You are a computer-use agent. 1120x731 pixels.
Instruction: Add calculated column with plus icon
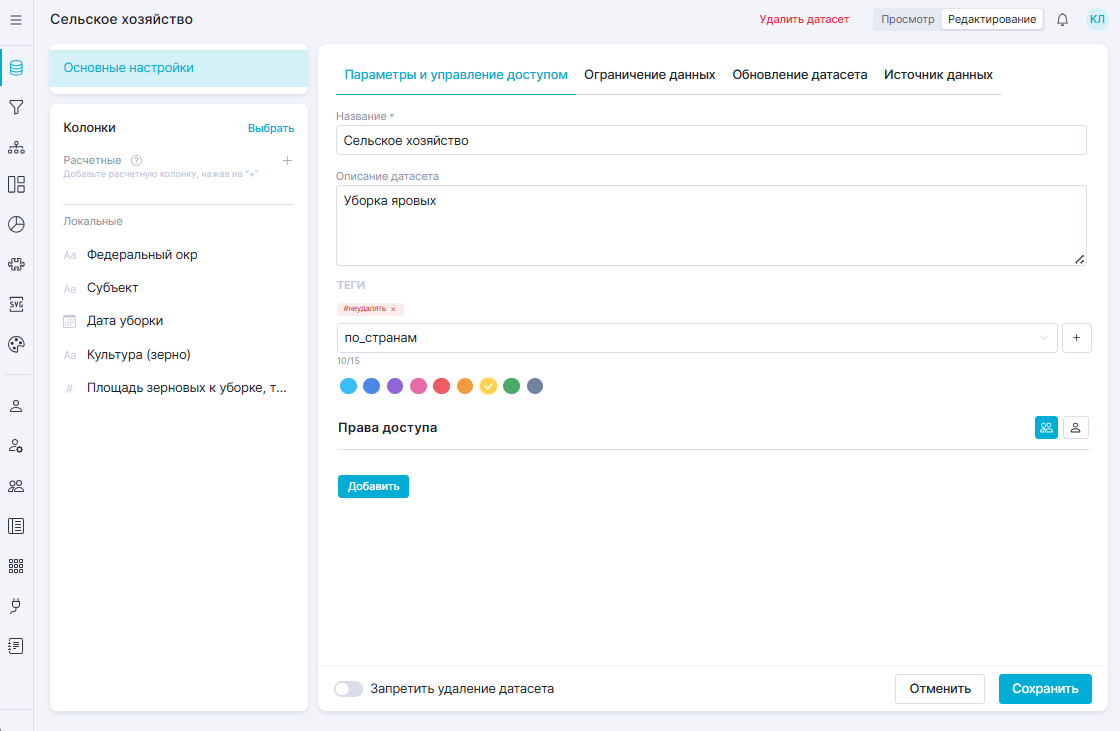pyautogui.click(x=287, y=160)
